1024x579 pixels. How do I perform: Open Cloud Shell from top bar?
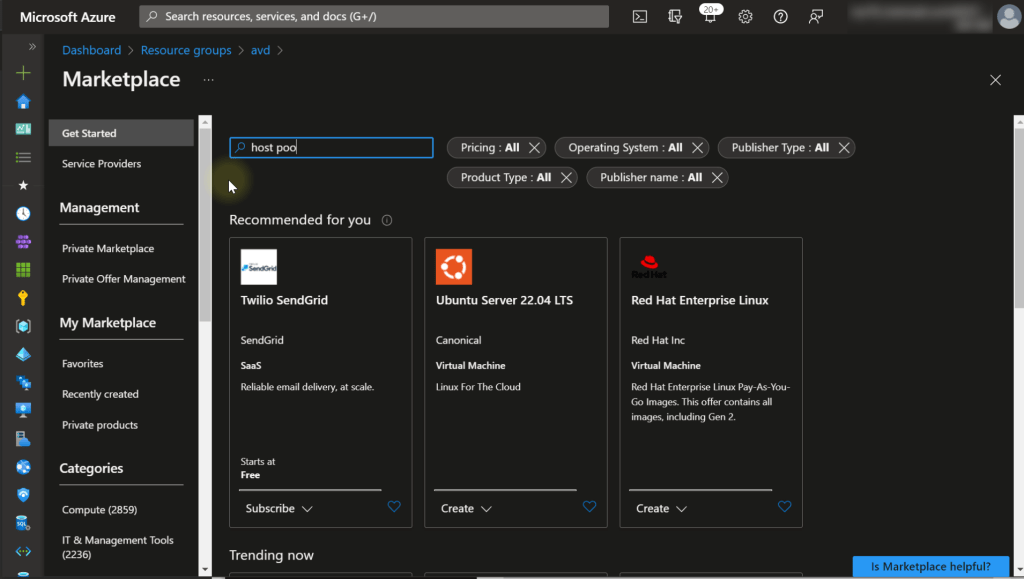click(640, 17)
